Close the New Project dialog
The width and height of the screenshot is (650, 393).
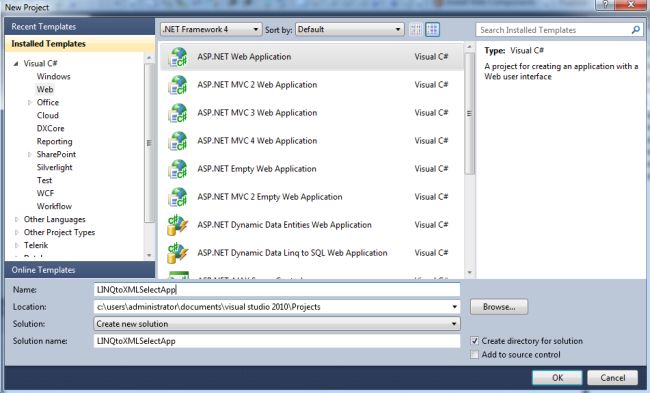[631, 5]
